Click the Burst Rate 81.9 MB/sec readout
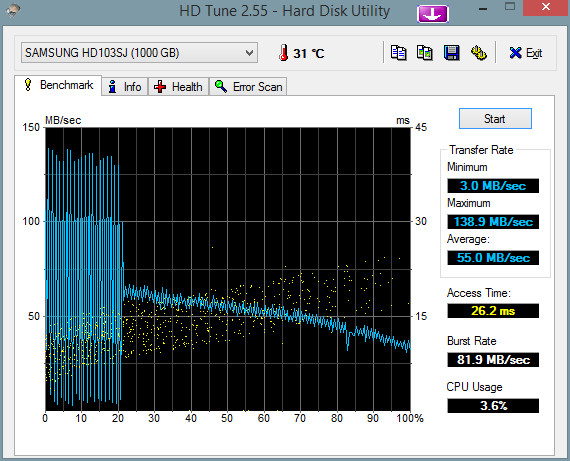 [x=493, y=360]
